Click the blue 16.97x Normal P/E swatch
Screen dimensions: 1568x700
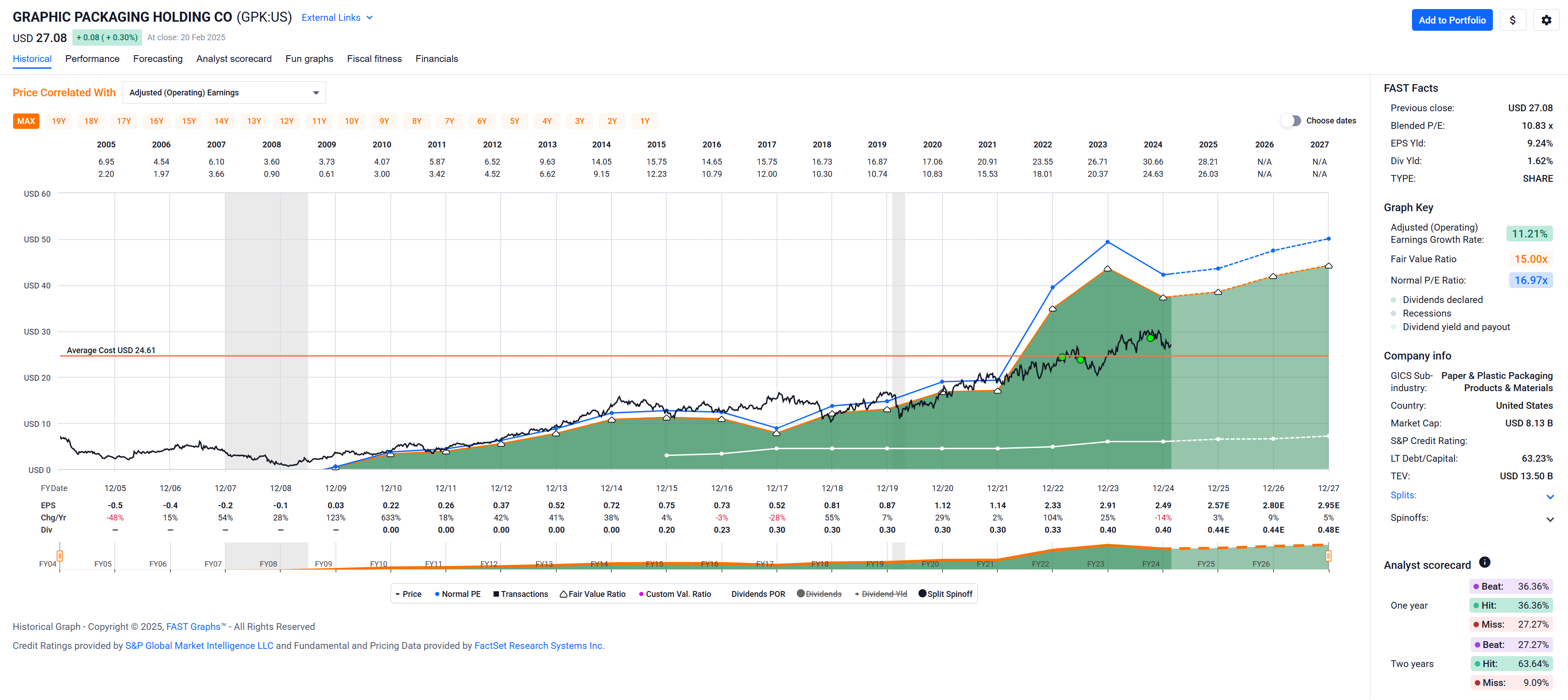click(1530, 281)
